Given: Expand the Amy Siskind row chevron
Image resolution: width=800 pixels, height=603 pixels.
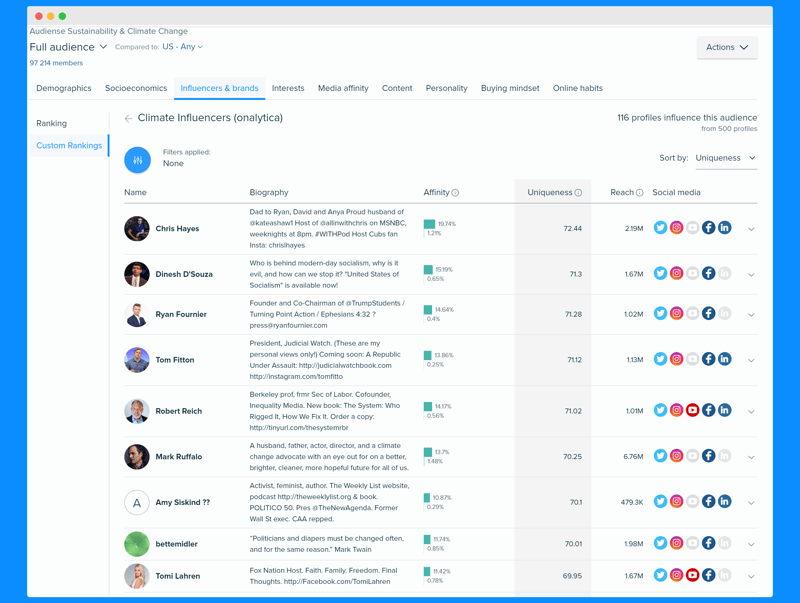Looking at the screenshot, I should 751,502.
